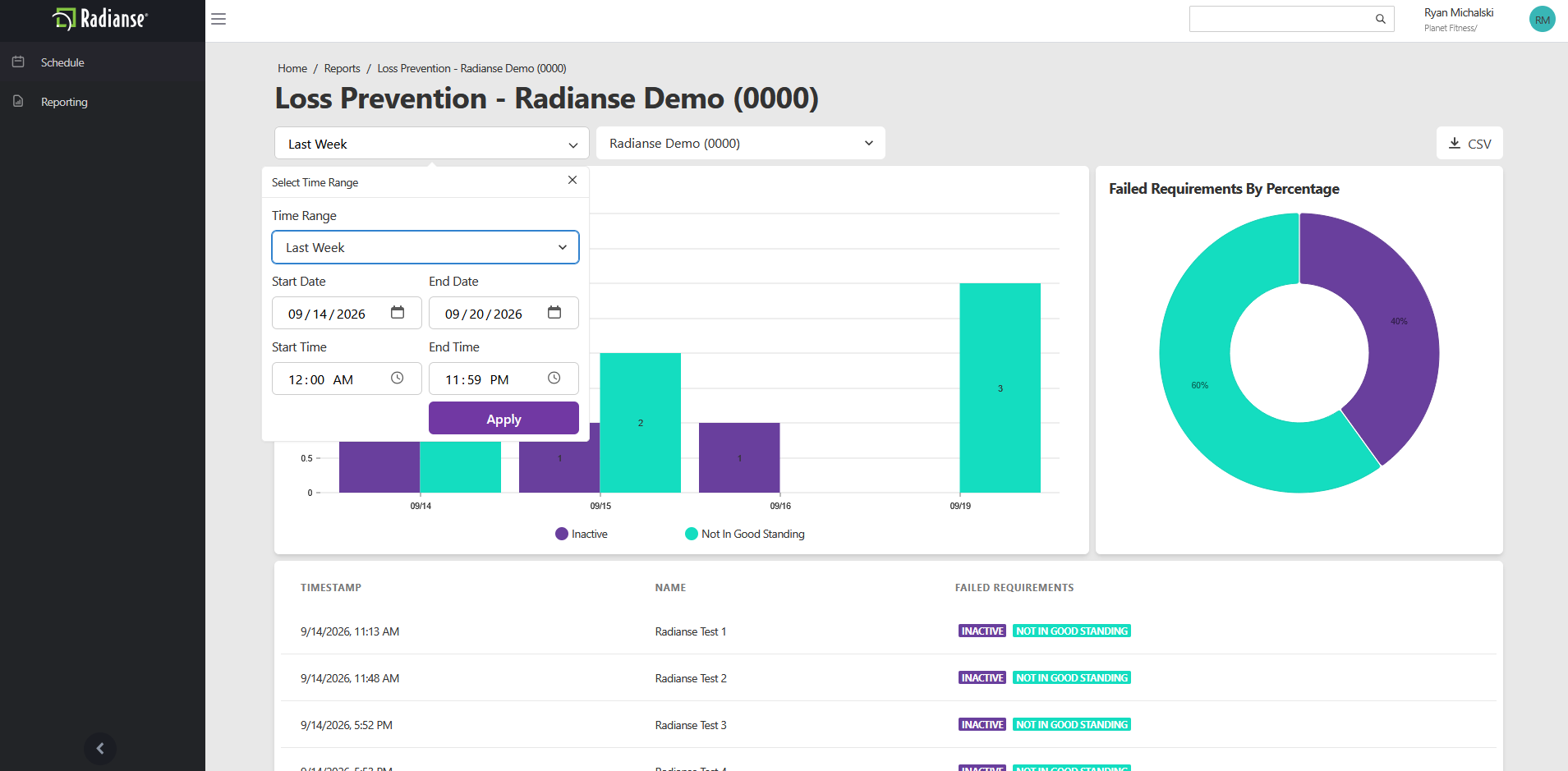
Task: Click the Start Time 12:00 AM field
Action: pyautogui.click(x=347, y=379)
